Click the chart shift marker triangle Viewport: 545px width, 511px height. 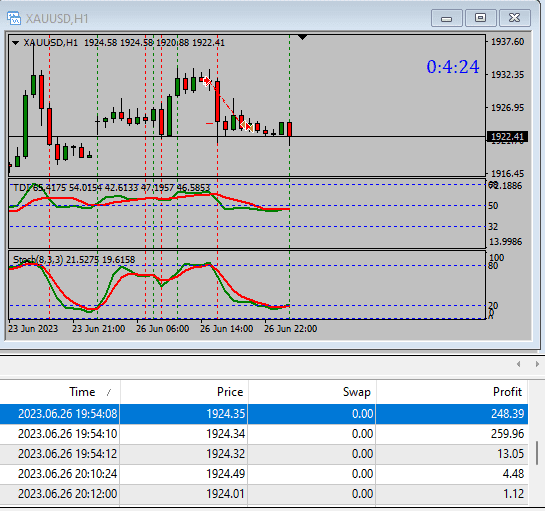pyautogui.click(x=302, y=37)
